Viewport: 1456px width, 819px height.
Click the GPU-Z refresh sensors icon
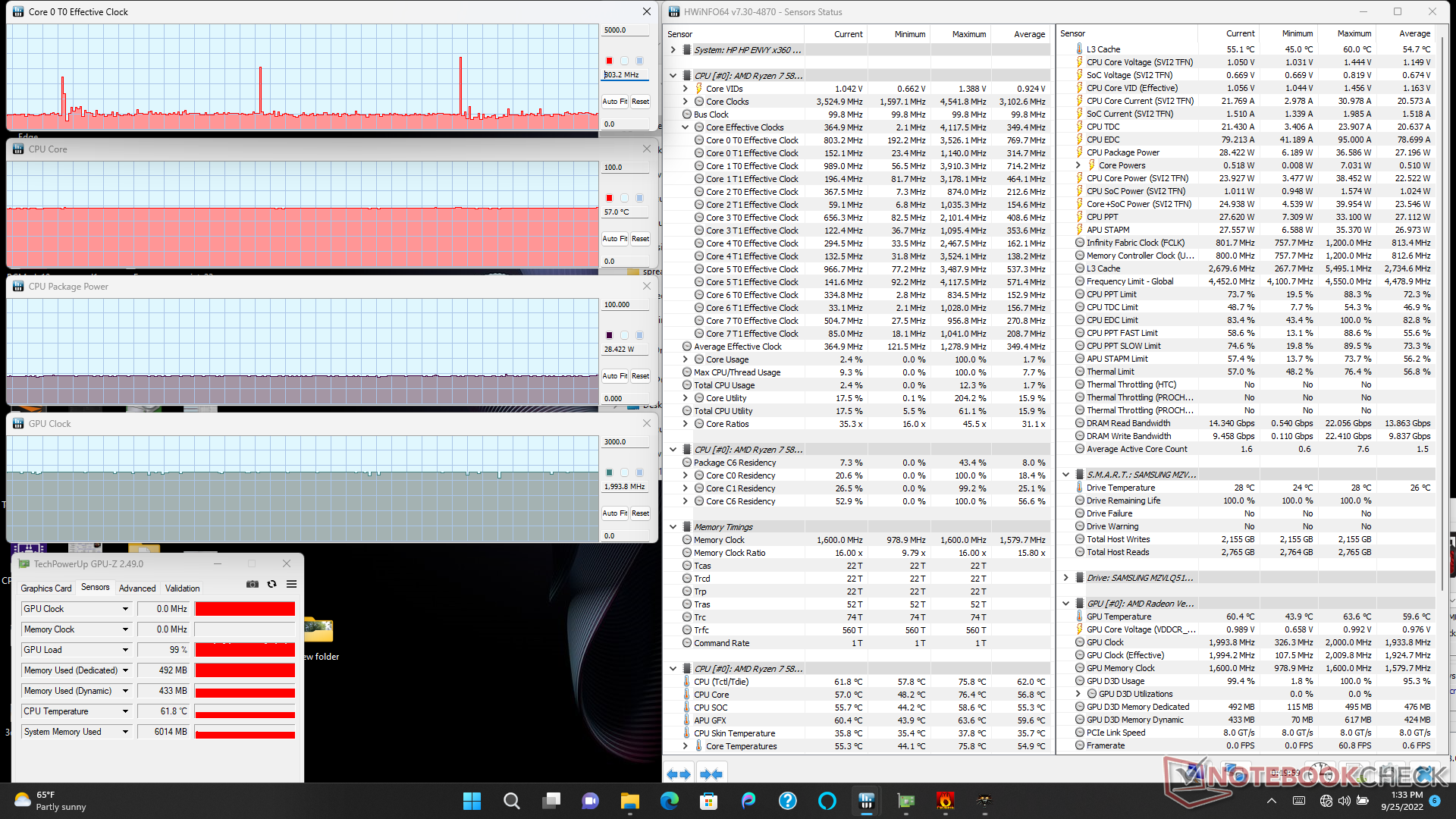272,584
